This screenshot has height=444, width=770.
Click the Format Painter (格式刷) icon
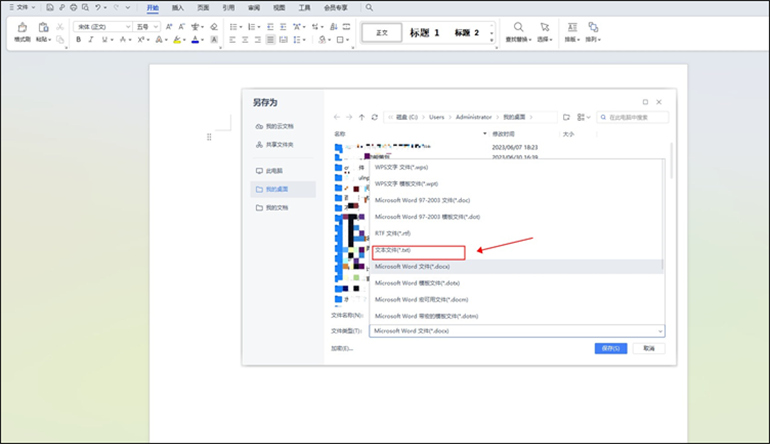(21, 28)
